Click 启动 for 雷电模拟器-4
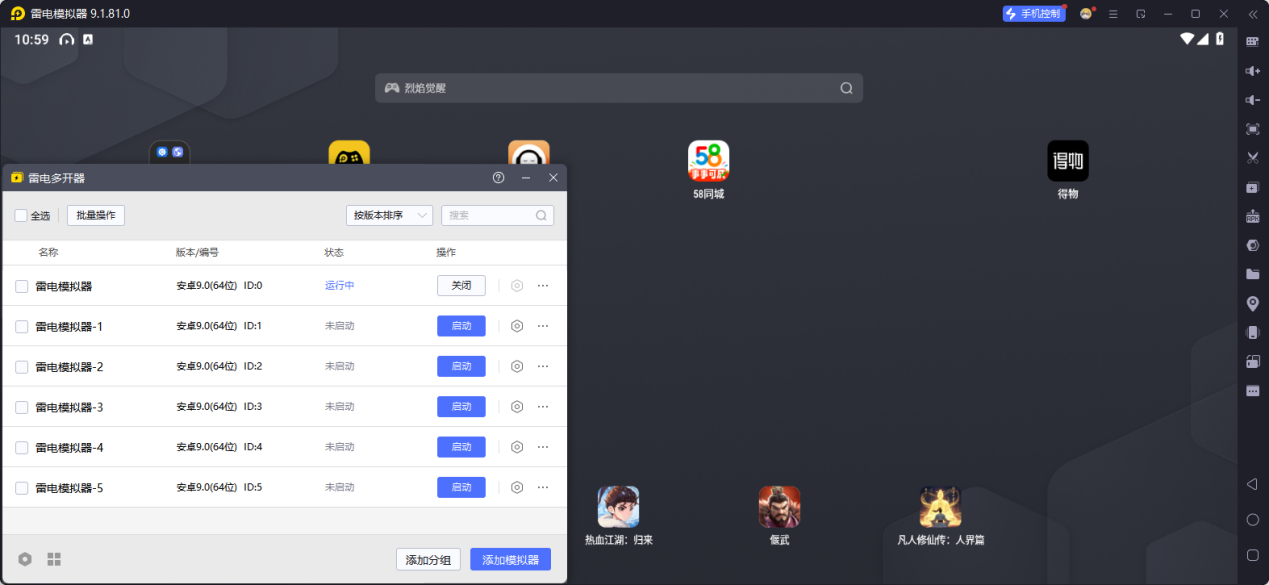1269x585 pixels. (461, 447)
